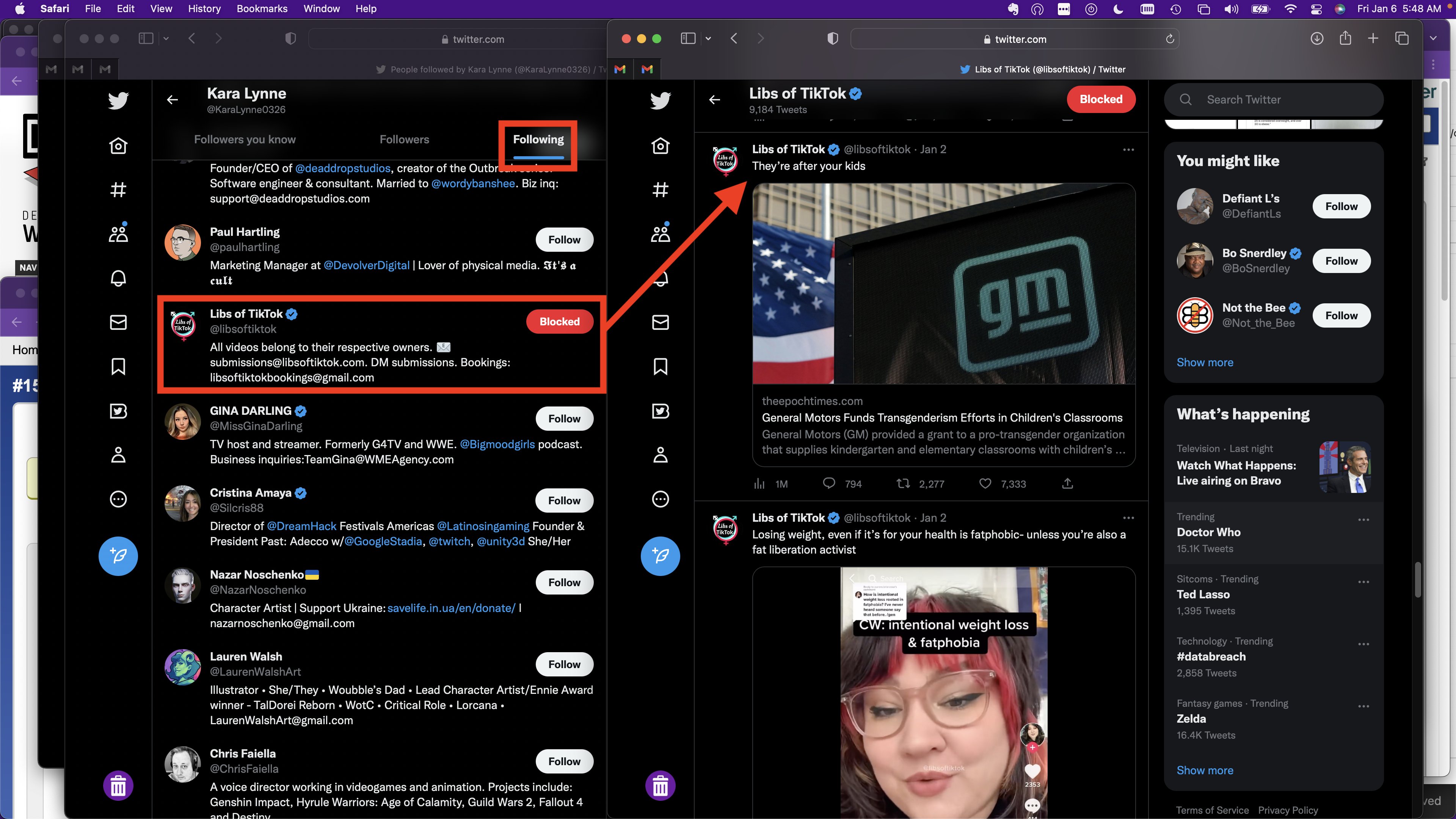Screen dimensions: 1456x819
Task: Open Messages envelope icon in right Twitter window
Action: click(x=660, y=322)
